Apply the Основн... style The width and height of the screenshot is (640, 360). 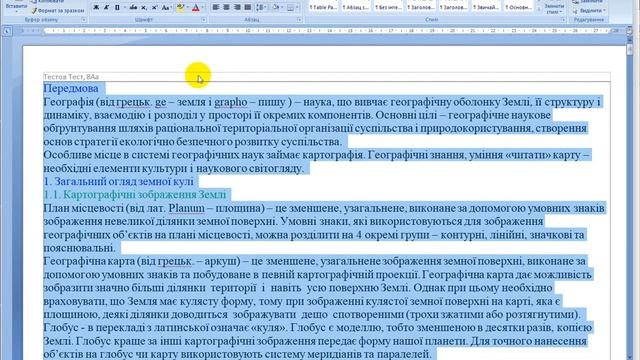(x=518, y=6)
